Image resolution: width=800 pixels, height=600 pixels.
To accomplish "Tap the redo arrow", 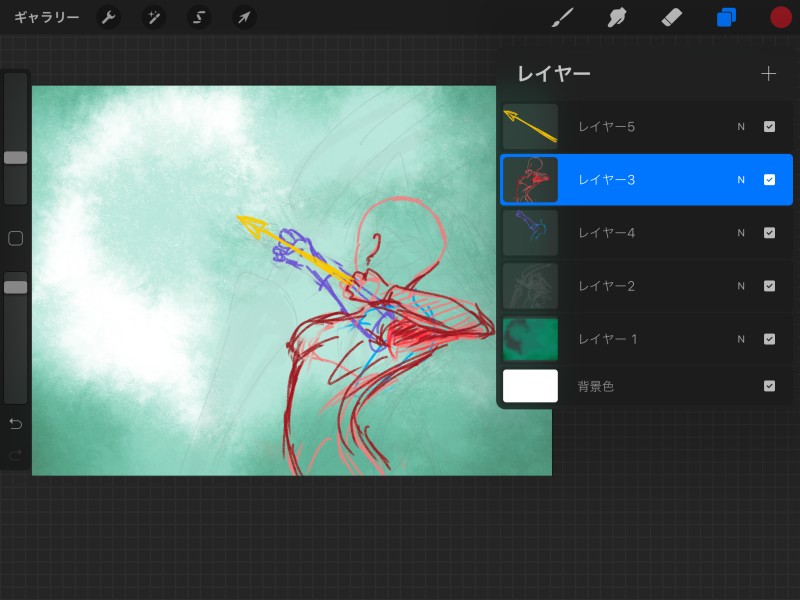I will coord(15,454).
